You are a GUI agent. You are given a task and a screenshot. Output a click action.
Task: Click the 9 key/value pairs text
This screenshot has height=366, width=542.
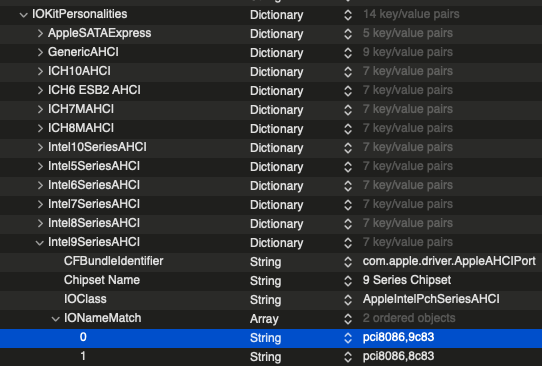pyautogui.click(x=408, y=52)
